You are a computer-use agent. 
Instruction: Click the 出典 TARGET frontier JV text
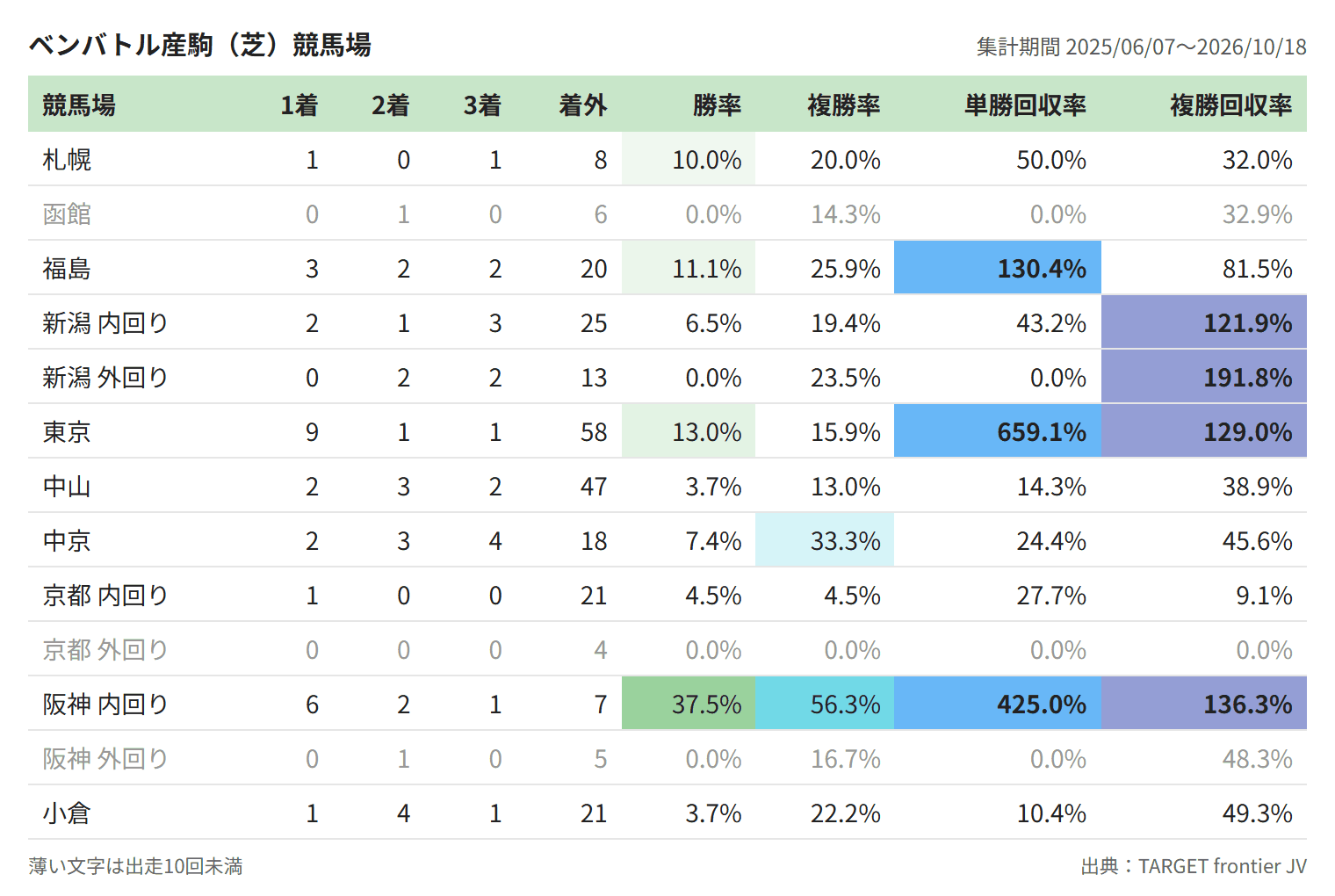1194,866
